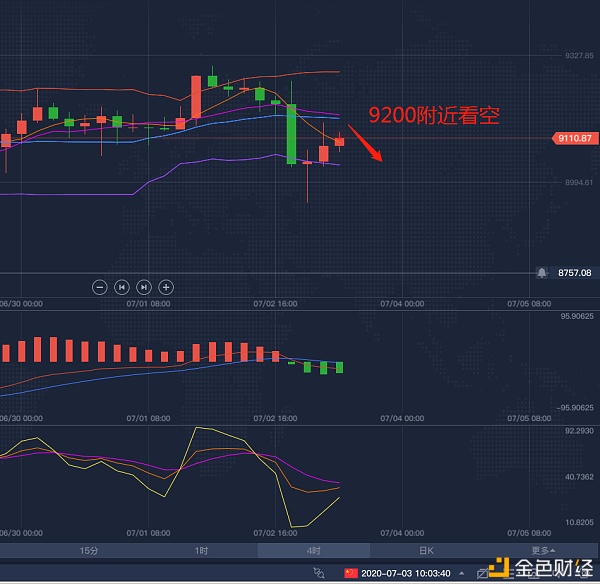Expand the 更多 timeframe dropdown
600x584 pixels.
tap(541, 551)
